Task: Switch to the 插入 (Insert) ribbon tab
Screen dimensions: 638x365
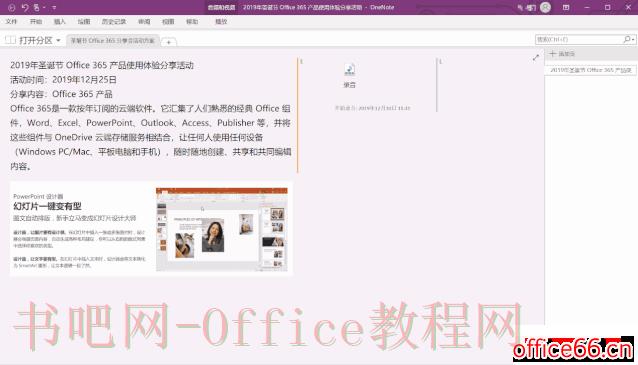Action: pyautogui.click(x=60, y=22)
